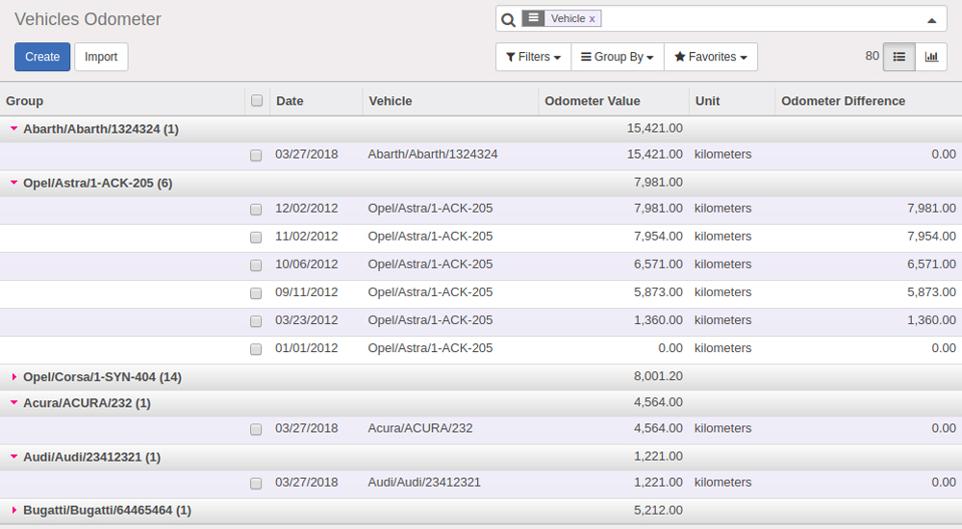The image size is (962, 529).
Task: Check the Opel/Astra 12/02/2012 row checkbox
Action: (x=256, y=209)
